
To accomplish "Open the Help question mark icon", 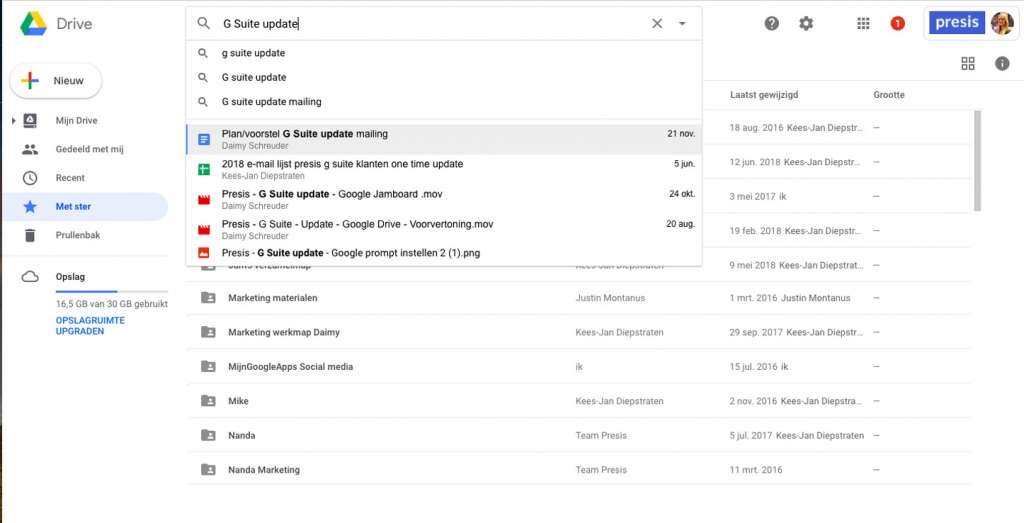I will click(772, 24).
